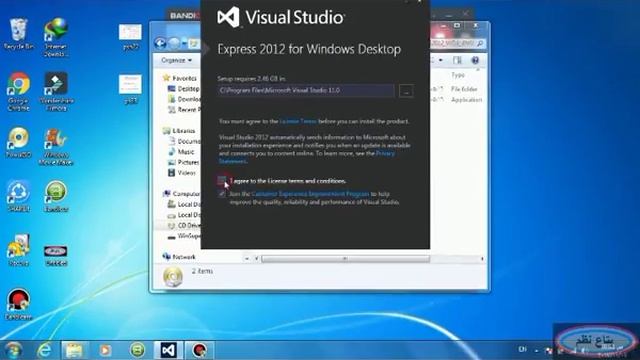Open Windows Movie Maker desktop icon
Screen dimensions: 640x360
(56, 147)
